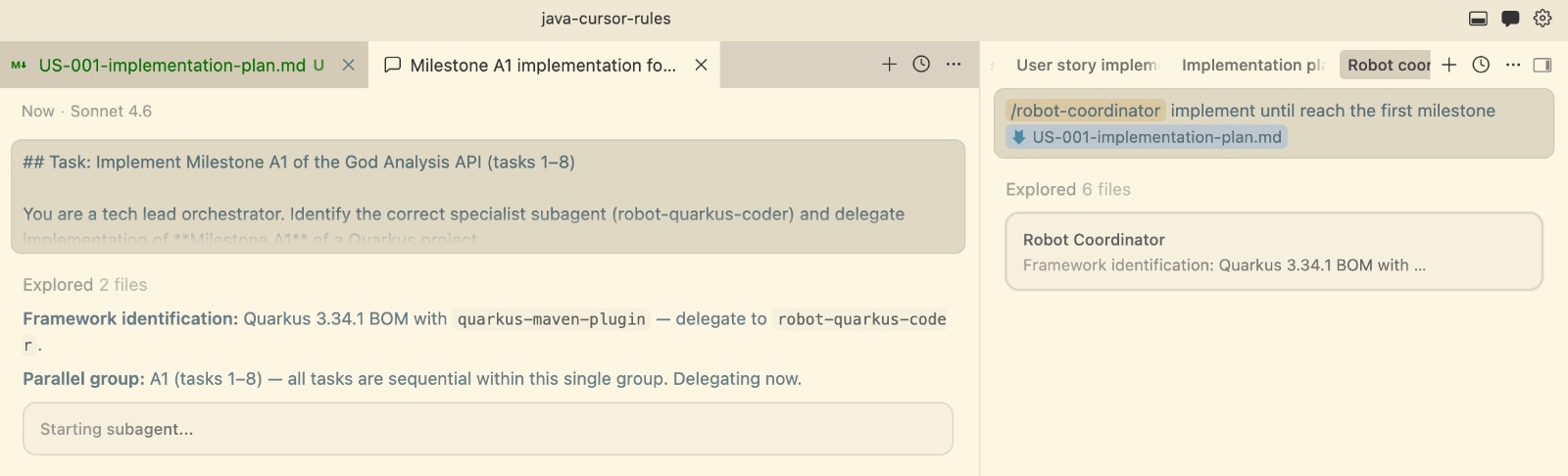
Task: Toggle the right sidebar panel icon
Action: tap(1543, 65)
